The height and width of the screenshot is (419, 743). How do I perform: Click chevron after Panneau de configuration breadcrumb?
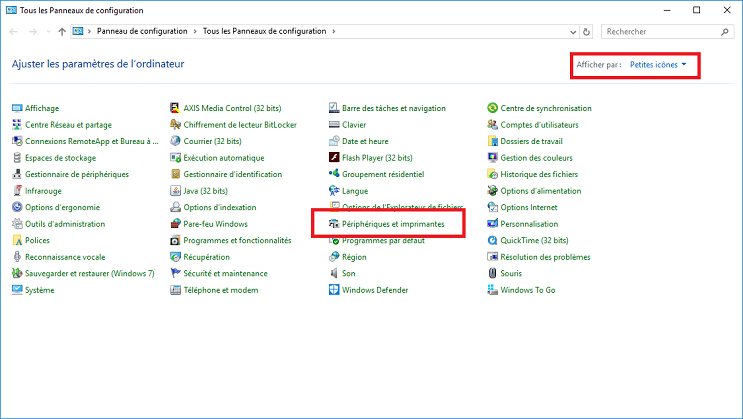195,32
